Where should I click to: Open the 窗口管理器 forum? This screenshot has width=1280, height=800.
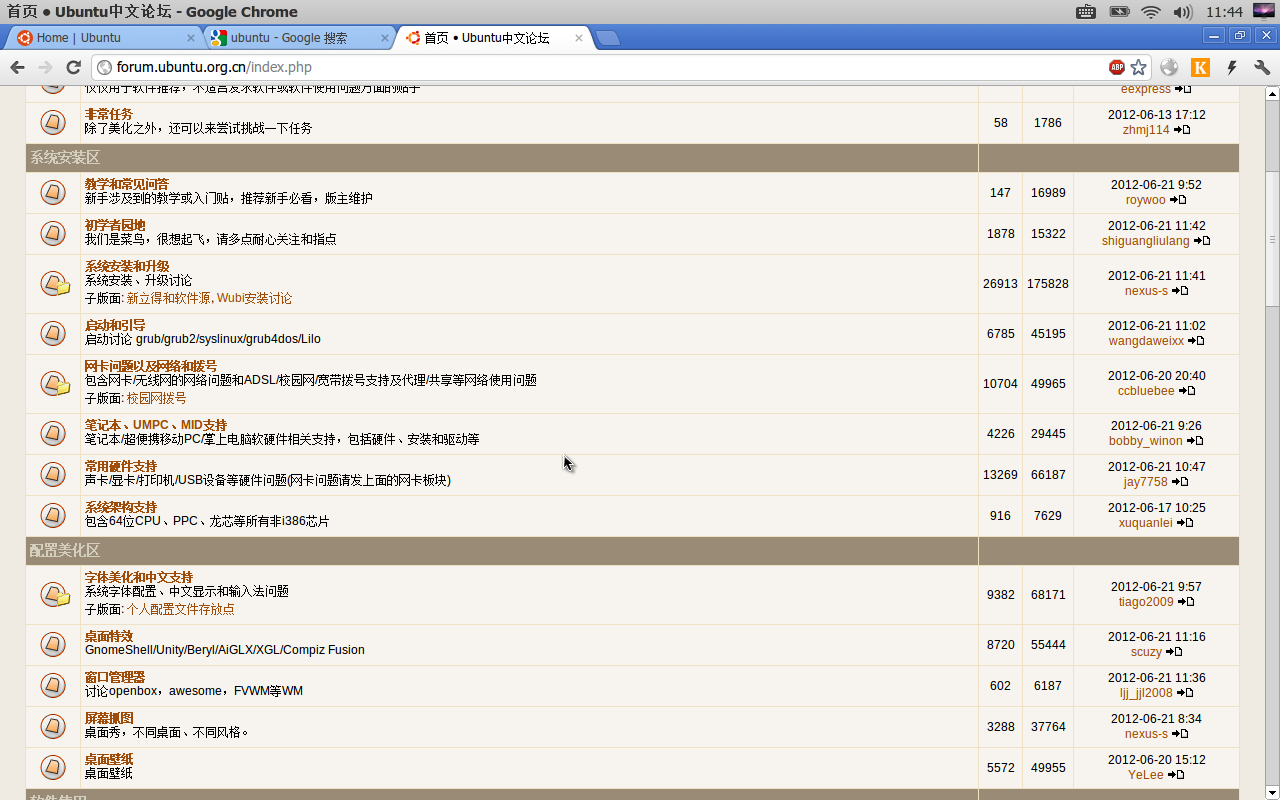coord(115,677)
